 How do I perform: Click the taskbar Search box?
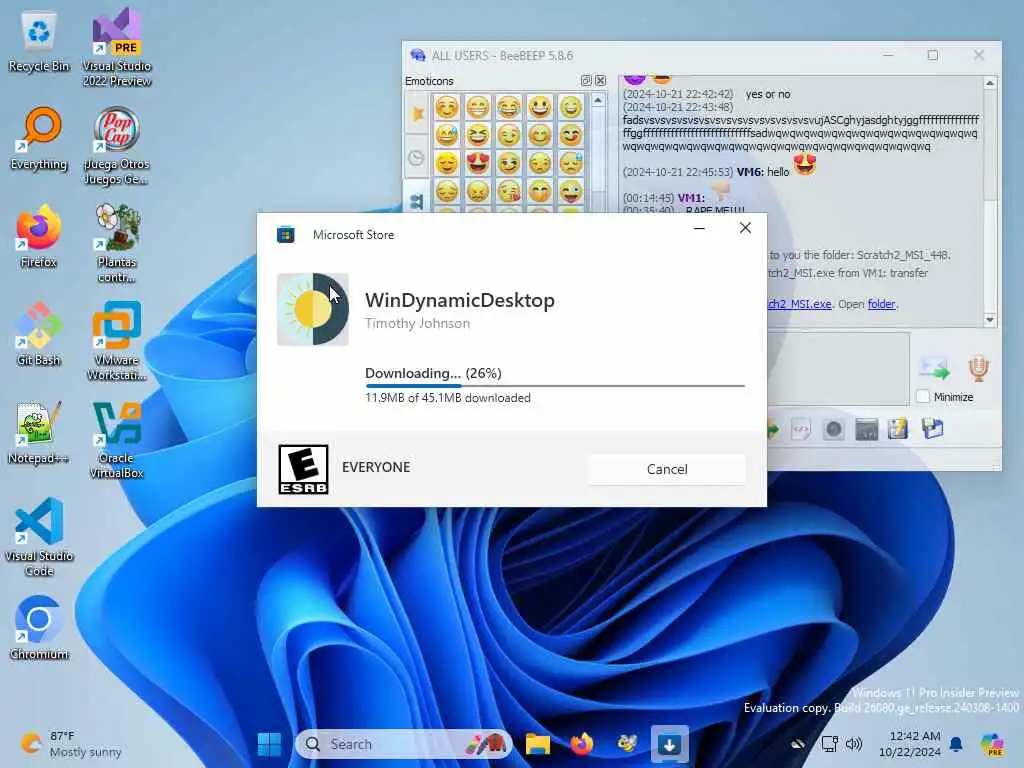[403, 744]
